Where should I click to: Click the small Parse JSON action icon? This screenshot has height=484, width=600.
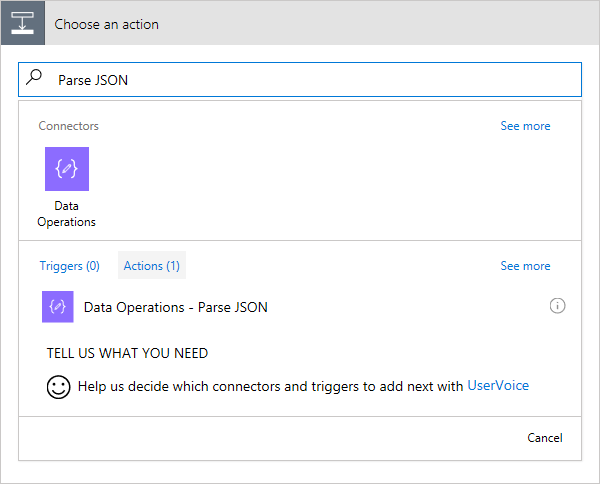pyautogui.click(x=58, y=307)
